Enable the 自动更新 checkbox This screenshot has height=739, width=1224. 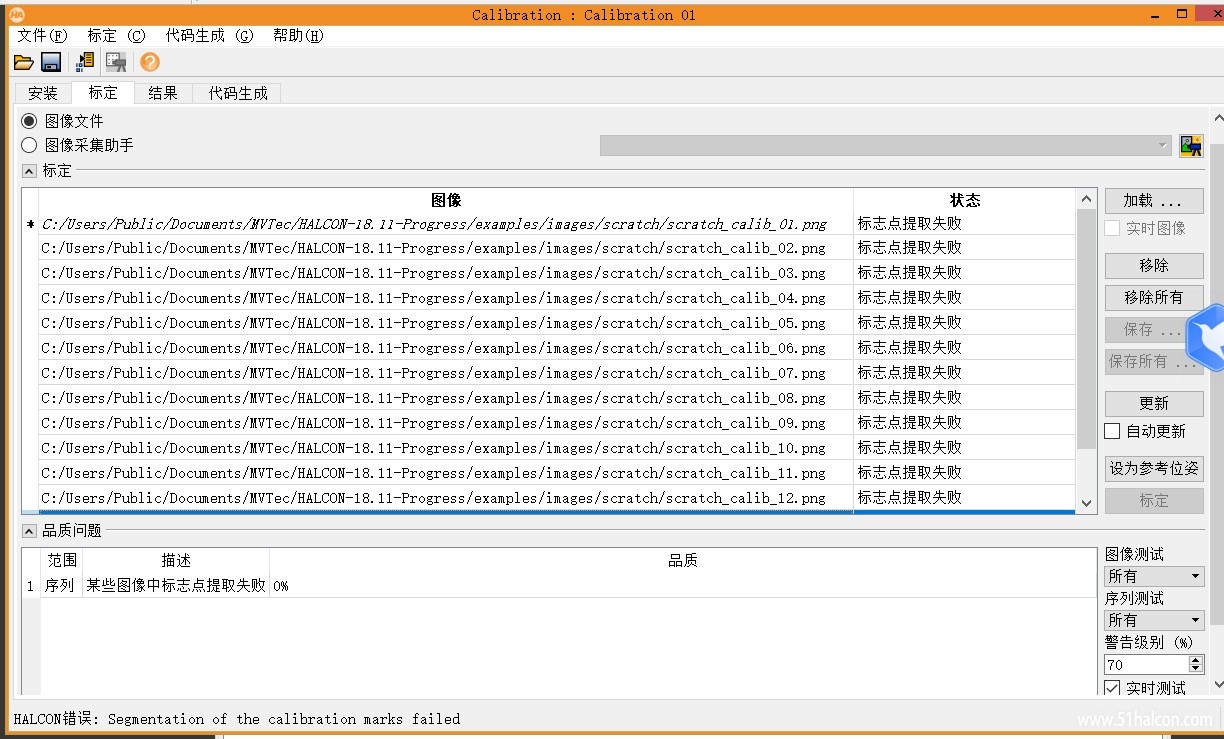coord(1112,431)
